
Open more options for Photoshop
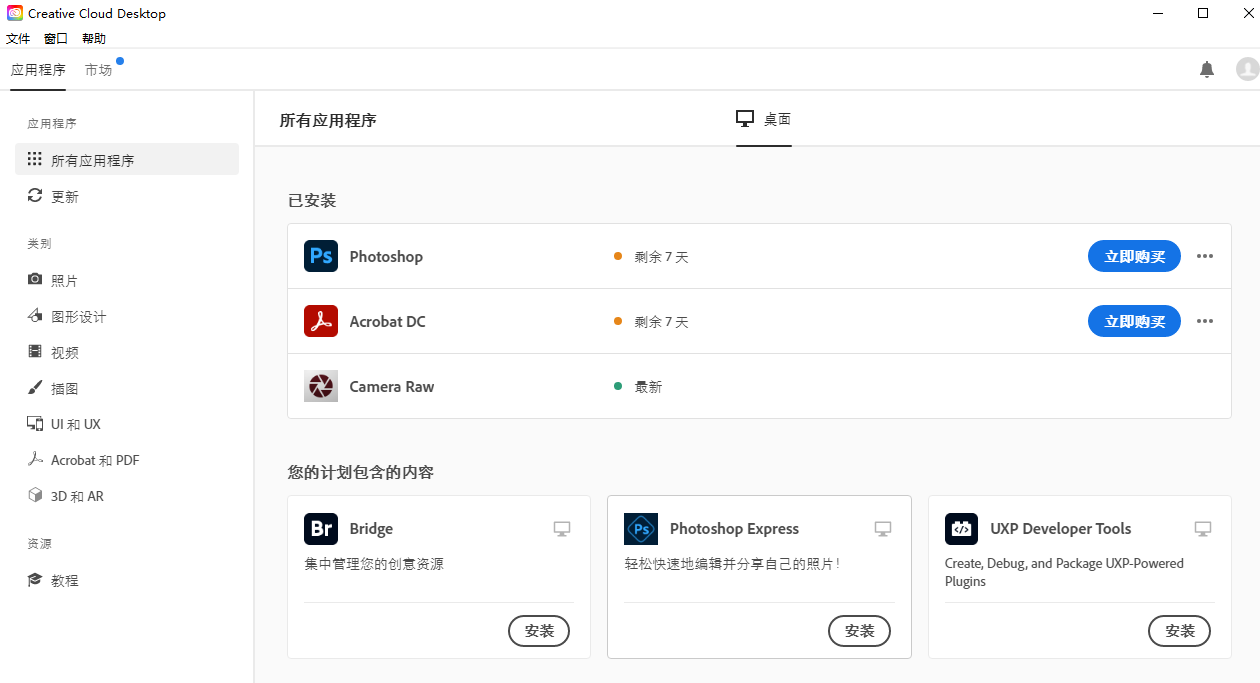1205,256
